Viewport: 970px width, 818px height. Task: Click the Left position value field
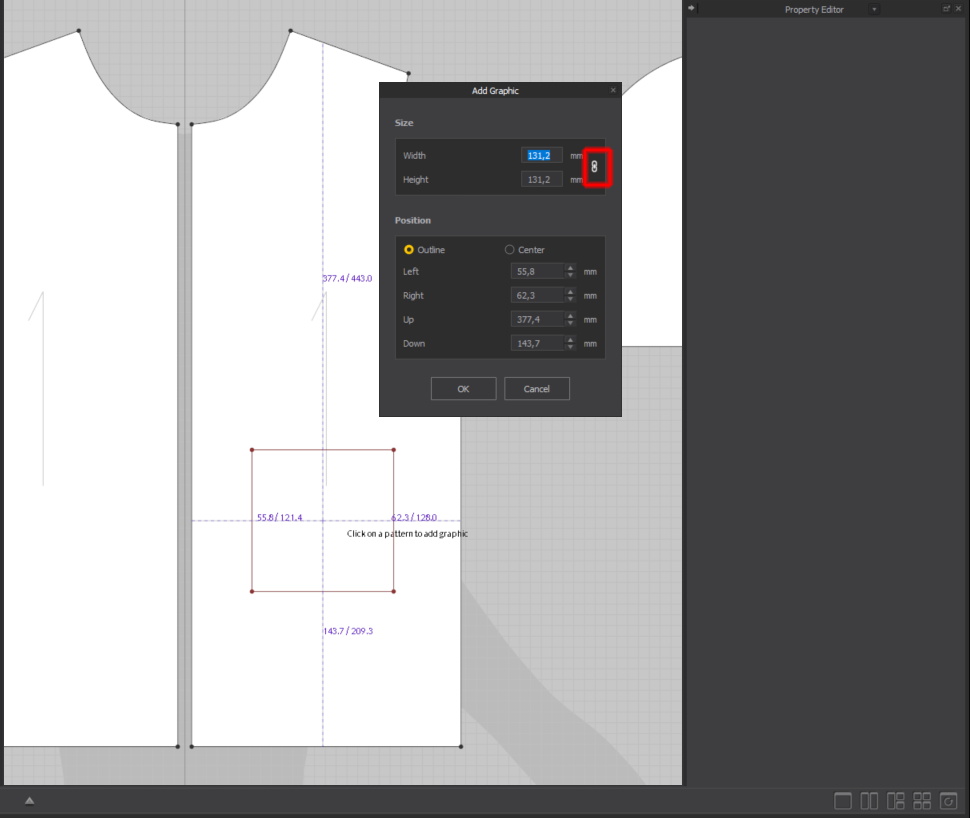(x=537, y=271)
